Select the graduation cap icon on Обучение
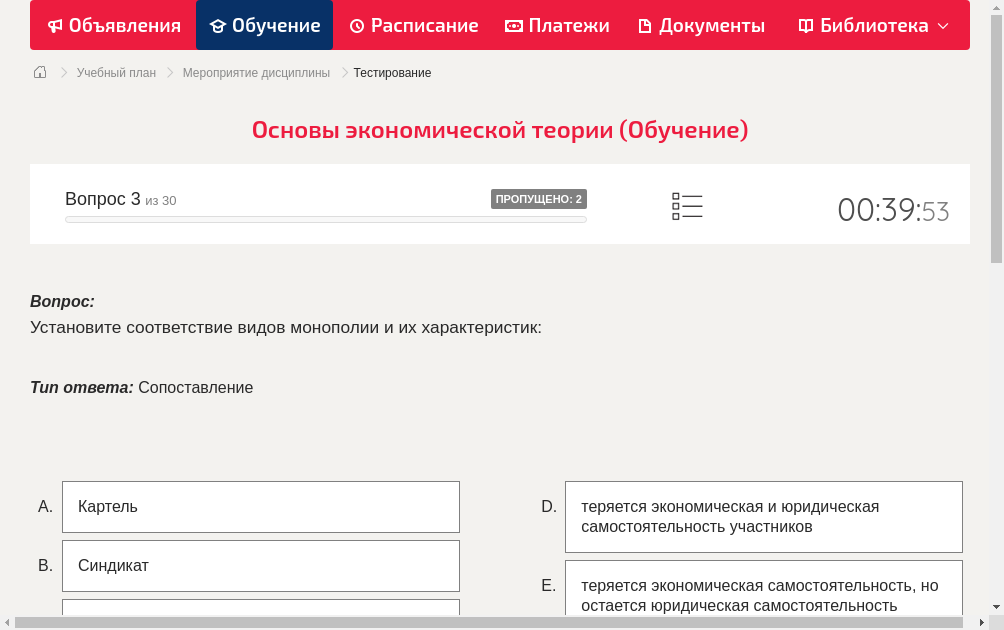Image resolution: width=1004 pixels, height=630 pixels. tap(216, 25)
